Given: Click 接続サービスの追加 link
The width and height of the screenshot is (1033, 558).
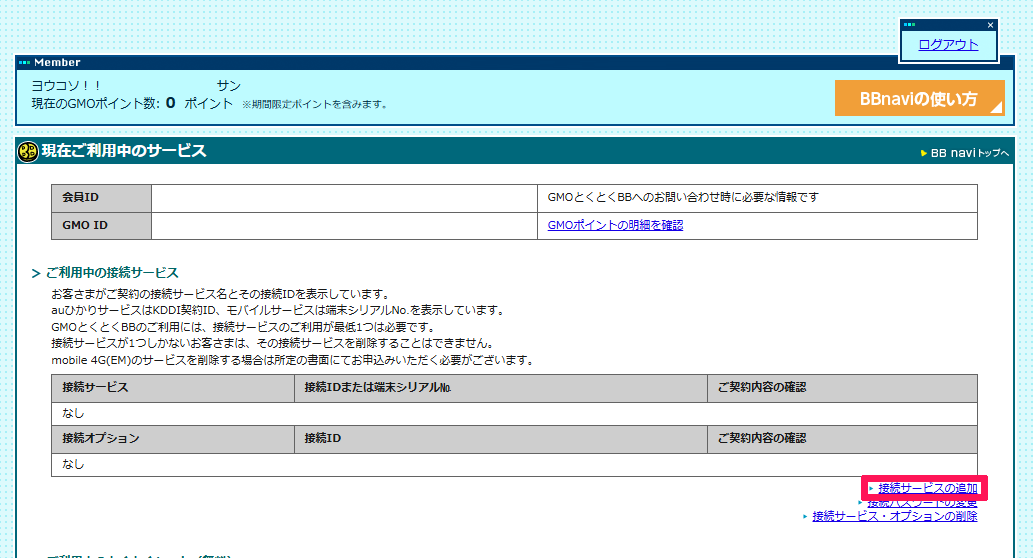Looking at the screenshot, I should click(x=928, y=488).
